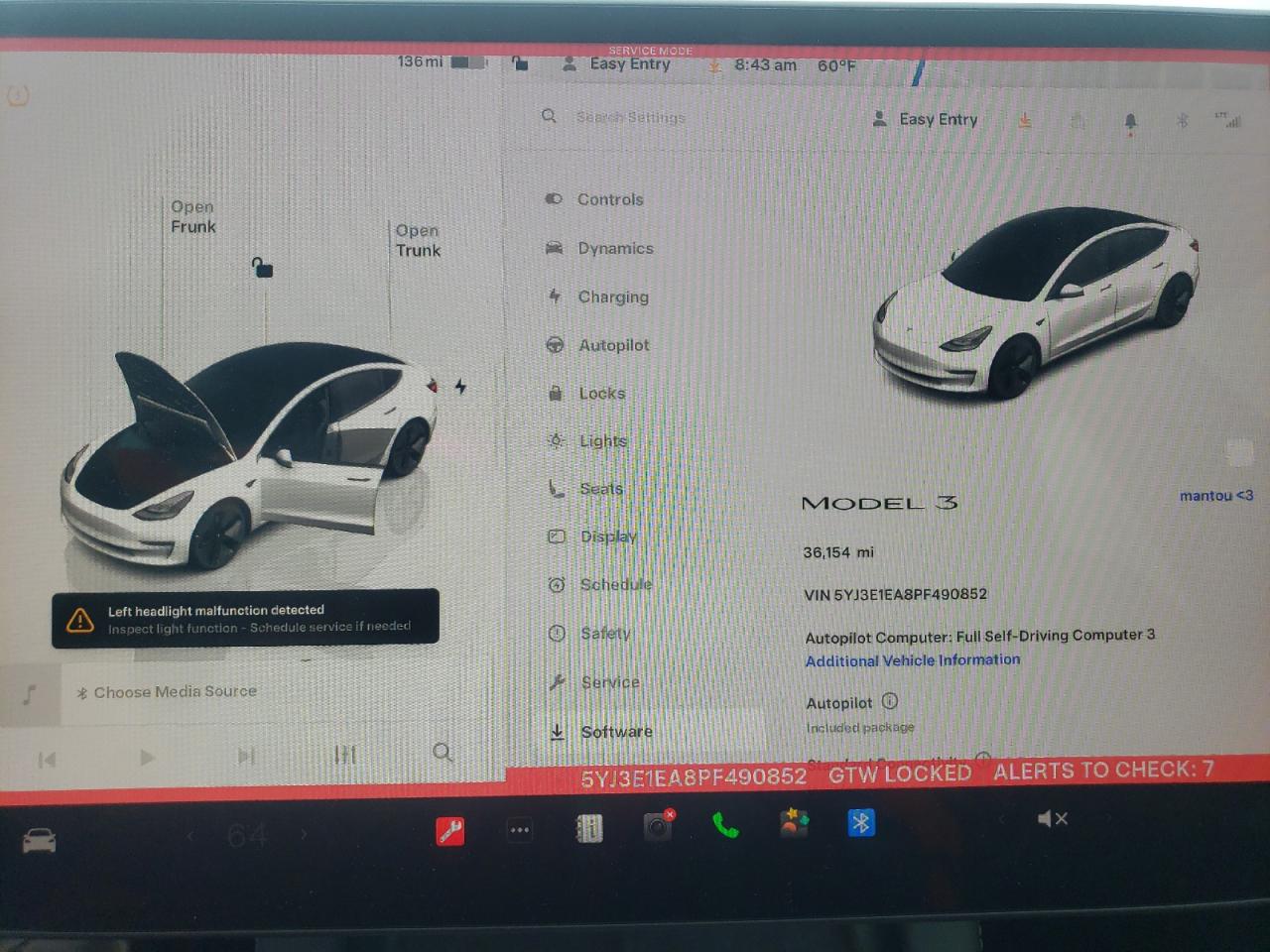The height and width of the screenshot is (952, 1270).
Task: Open the media equalizer icon
Action: [x=345, y=756]
